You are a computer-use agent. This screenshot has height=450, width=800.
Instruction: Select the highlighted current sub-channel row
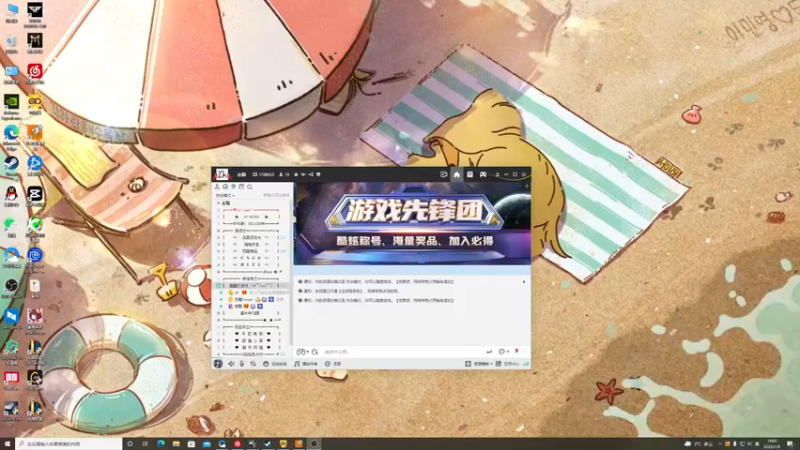click(x=252, y=286)
